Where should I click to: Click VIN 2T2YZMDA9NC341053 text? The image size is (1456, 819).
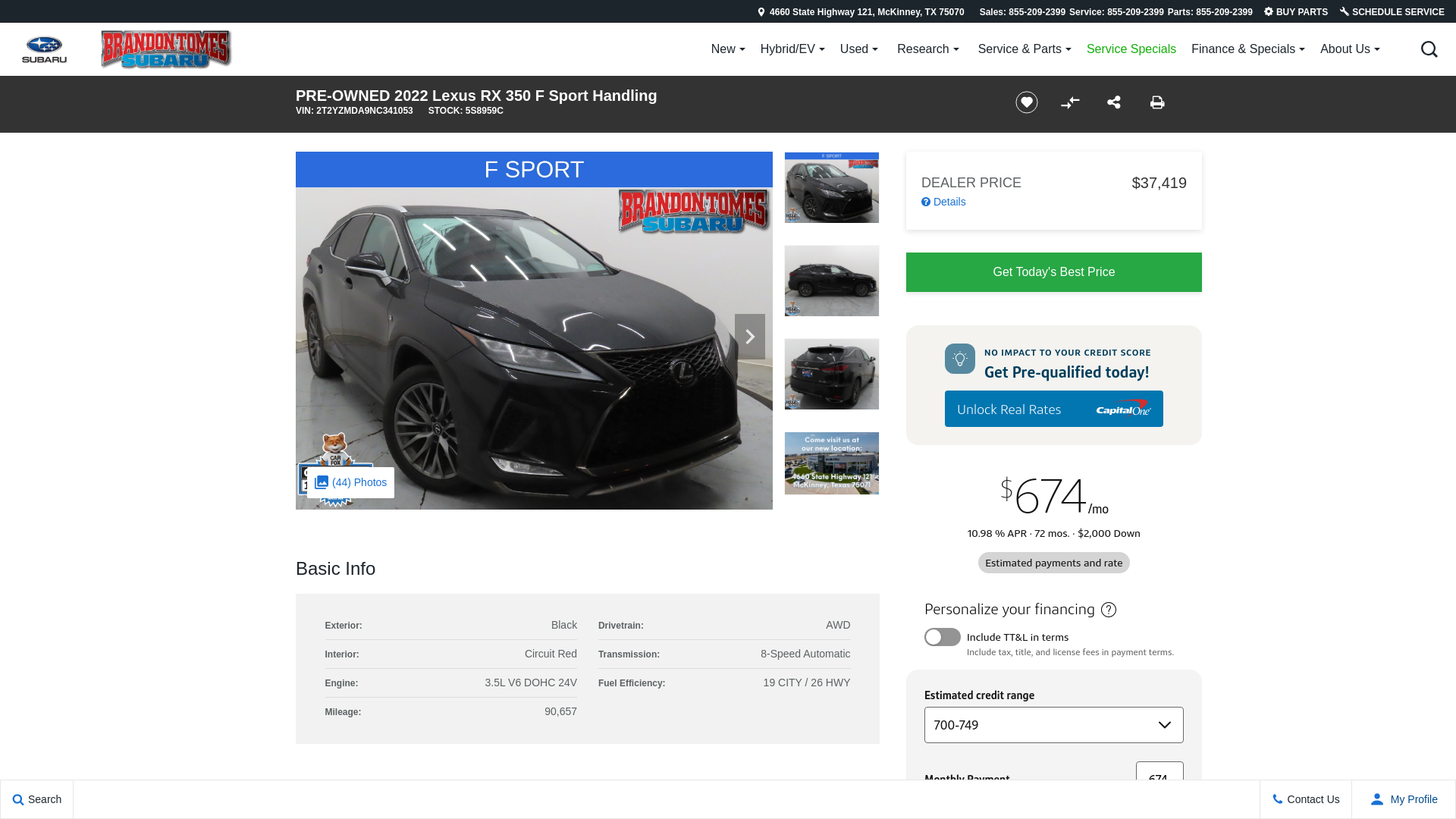[354, 111]
